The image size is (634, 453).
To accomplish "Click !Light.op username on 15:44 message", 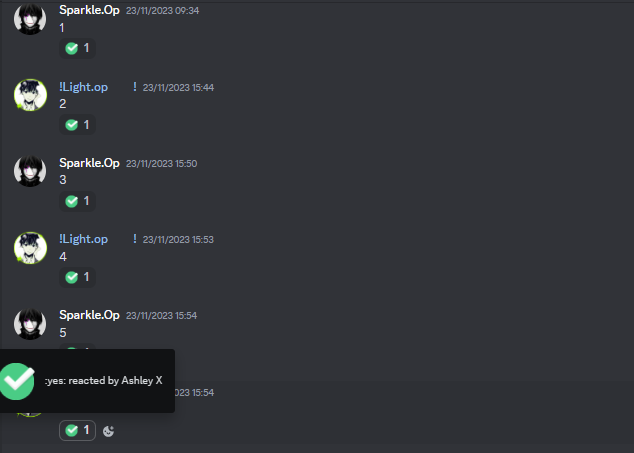I will (x=84, y=87).
